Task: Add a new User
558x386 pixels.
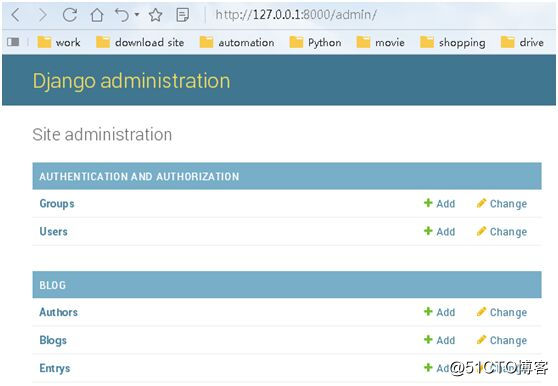Action: (x=439, y=232)
